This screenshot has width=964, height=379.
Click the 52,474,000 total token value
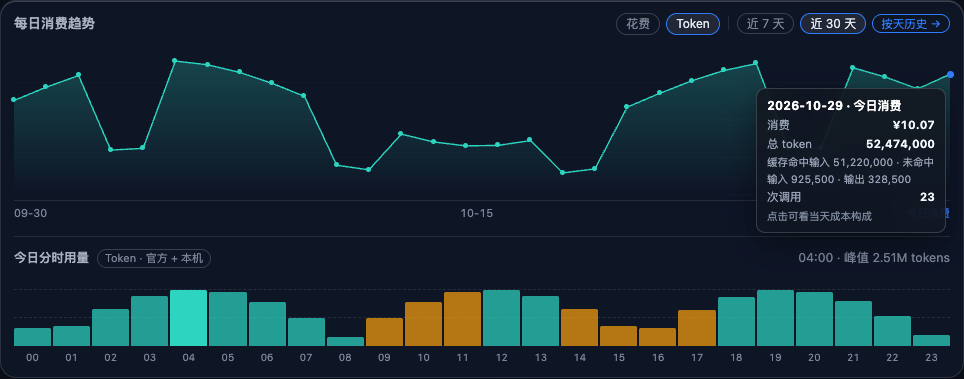coord(900,145)
